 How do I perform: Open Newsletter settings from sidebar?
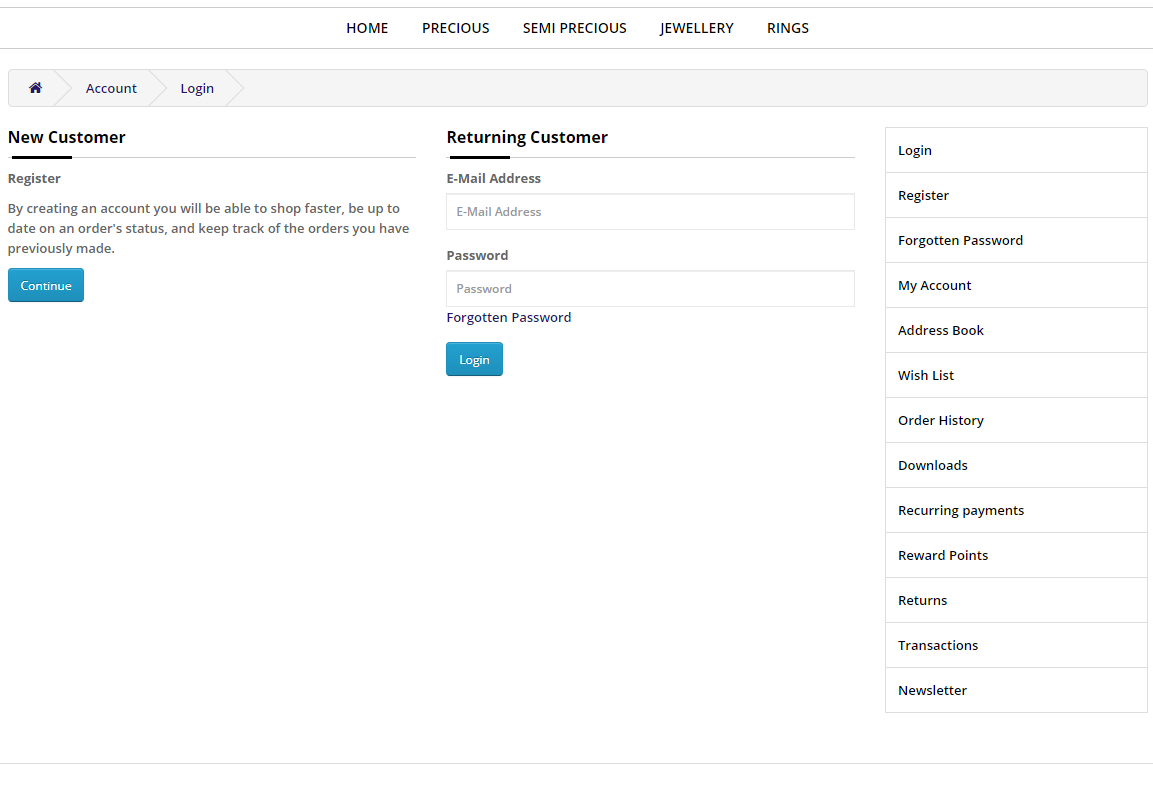[x=932, y=691]
